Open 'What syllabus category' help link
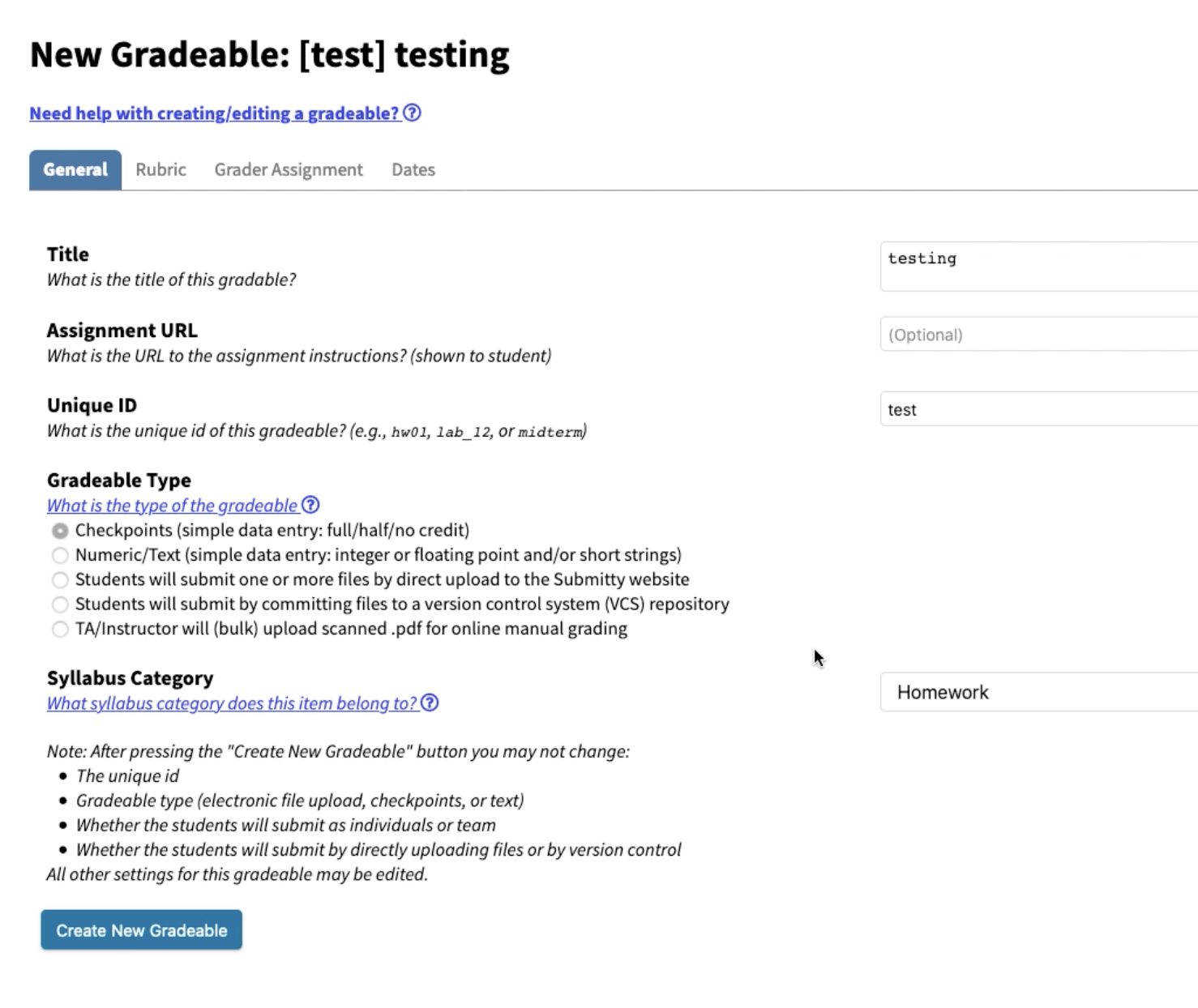Screen dimensions: 1198x1008 tap(232, 703)
